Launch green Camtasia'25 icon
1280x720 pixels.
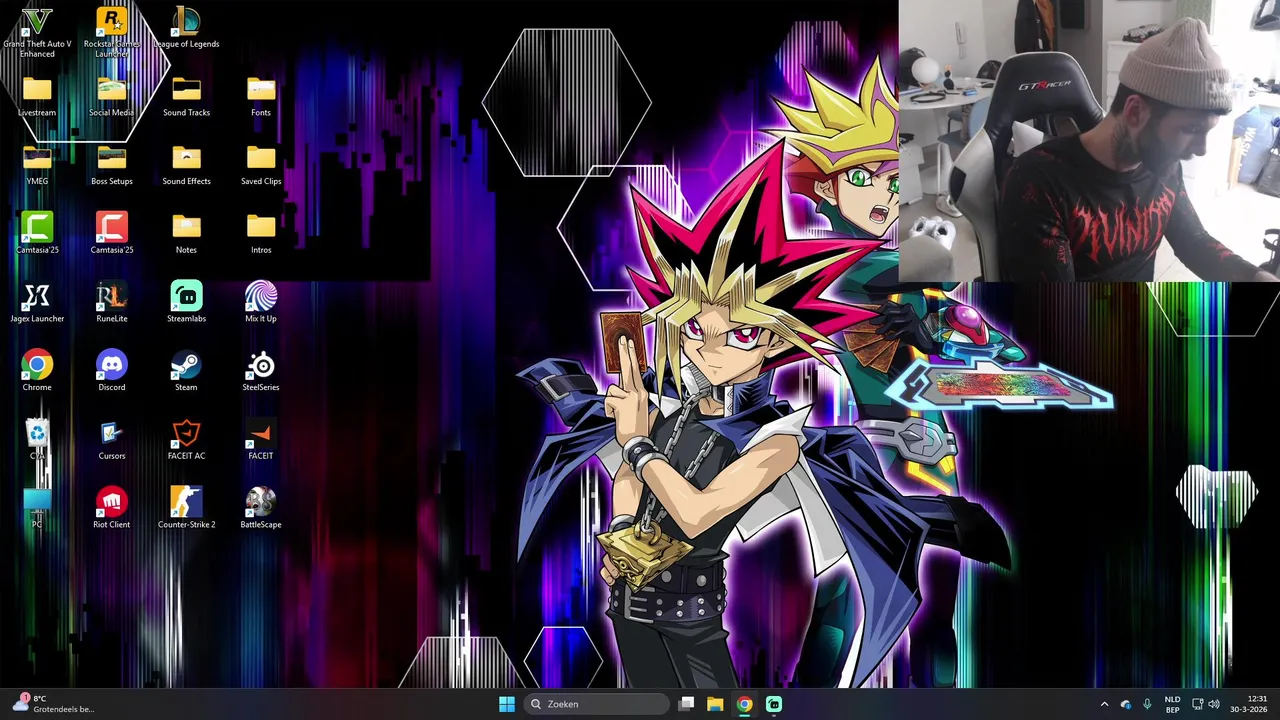point(37,233)
